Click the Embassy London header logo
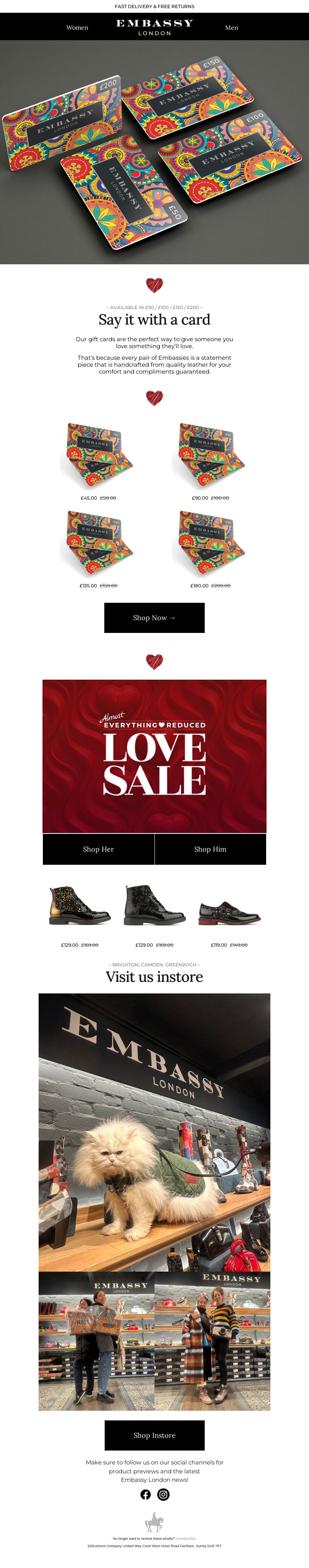The width and height of the screenshot is (309, 1568). 154,27
